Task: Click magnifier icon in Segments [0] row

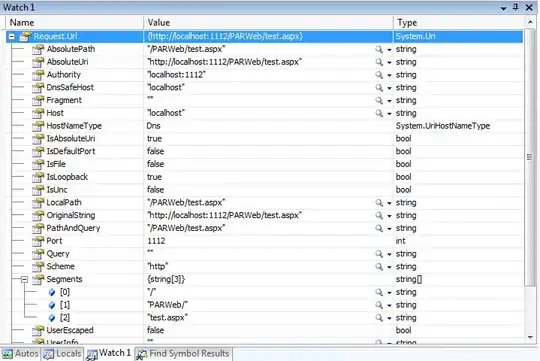Action: coord(379,292)
